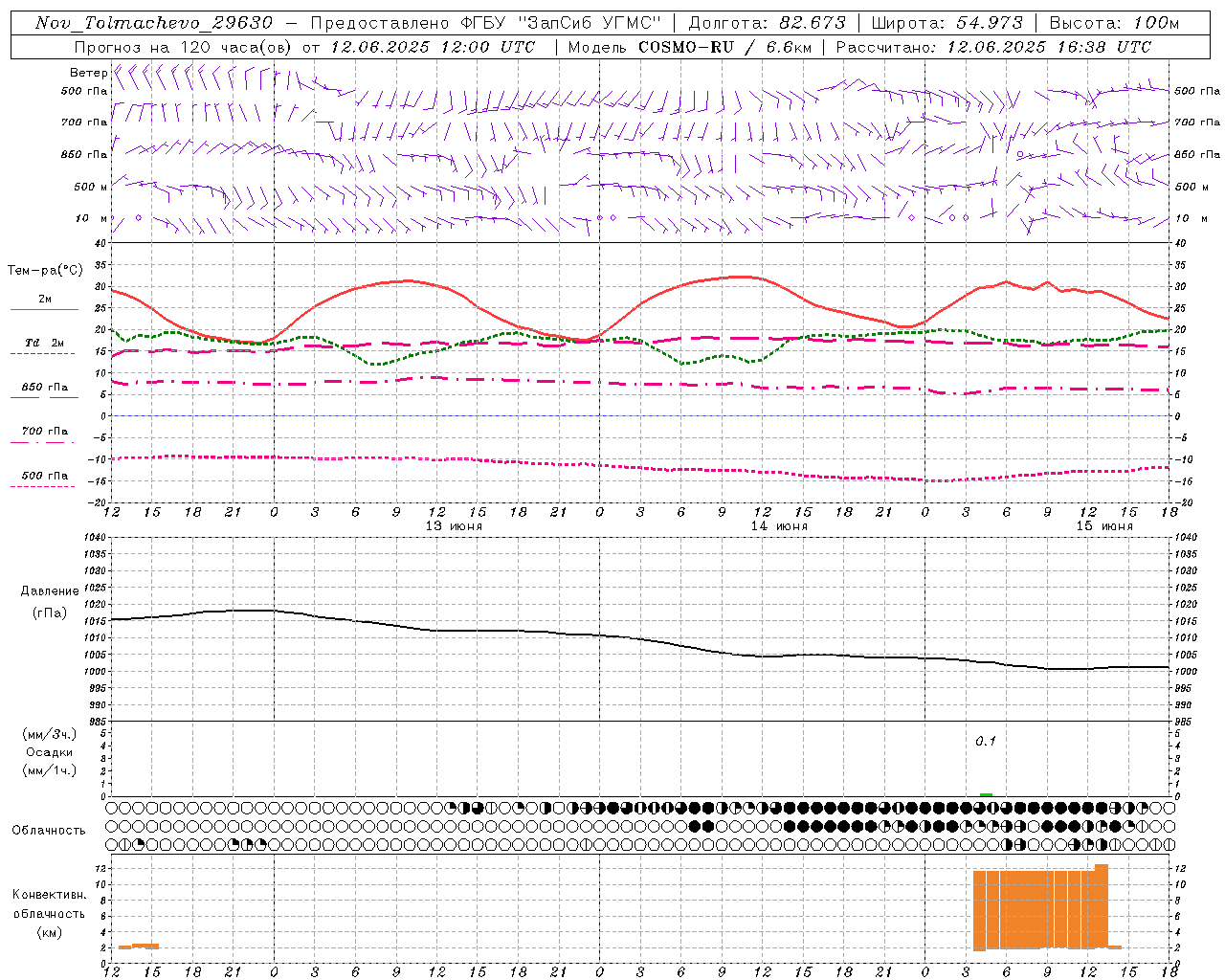Click the Тем-ра(°C) panel label
The image size is (1225, 980).
(x=45, y=271)
